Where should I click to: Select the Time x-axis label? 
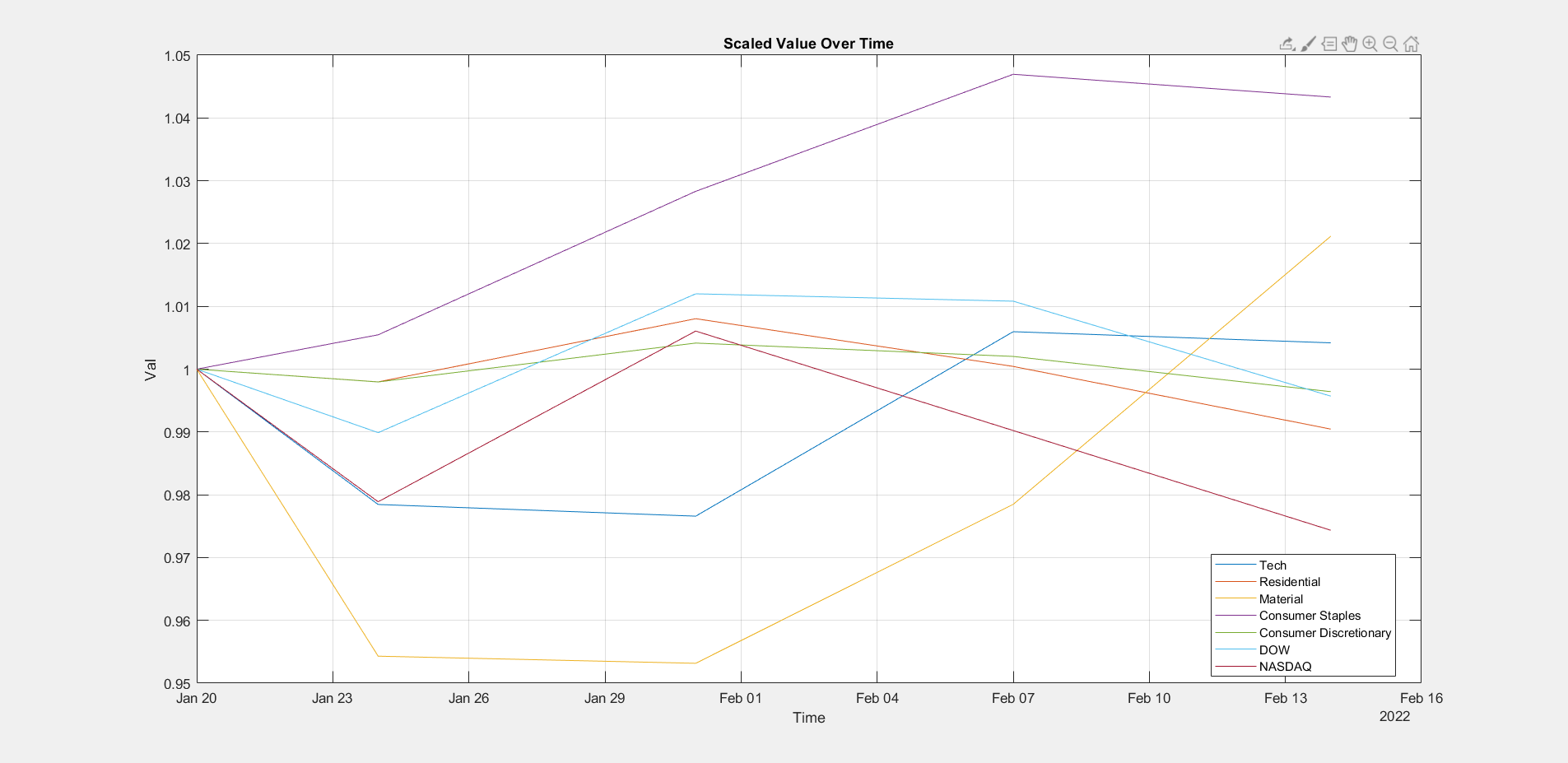coord(808,718)
